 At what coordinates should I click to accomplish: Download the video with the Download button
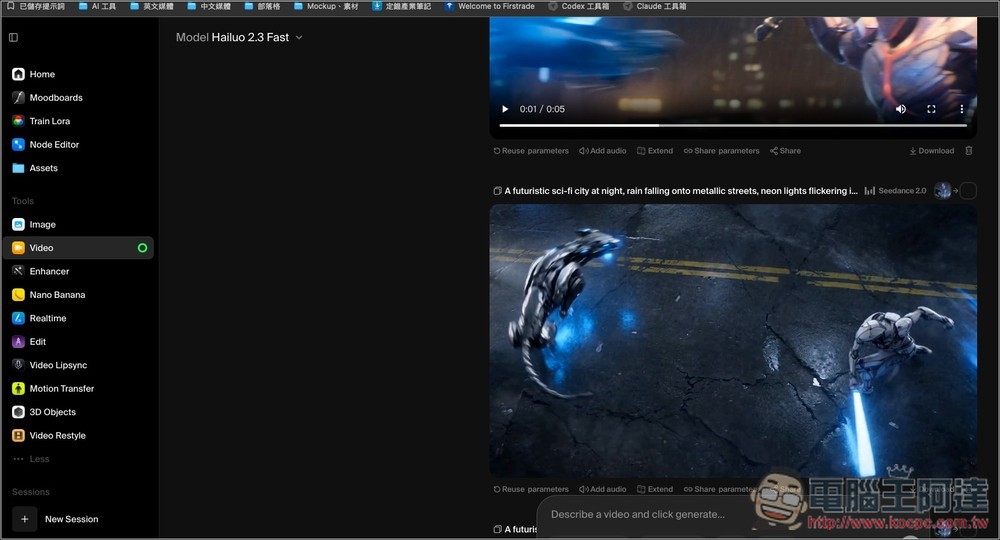[932, 151]
